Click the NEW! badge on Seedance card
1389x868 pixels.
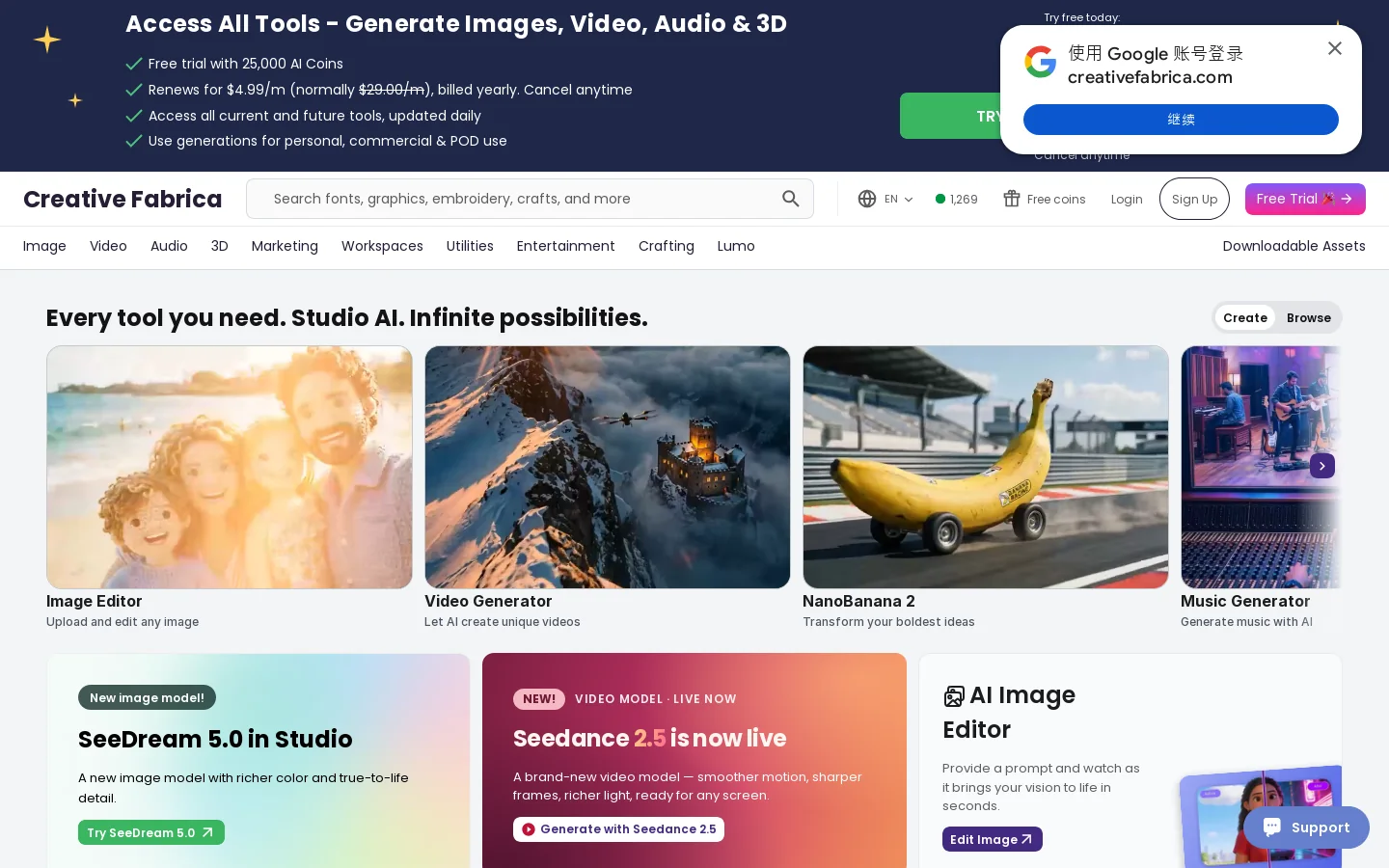pyautogui.click(x=539, y=698)
